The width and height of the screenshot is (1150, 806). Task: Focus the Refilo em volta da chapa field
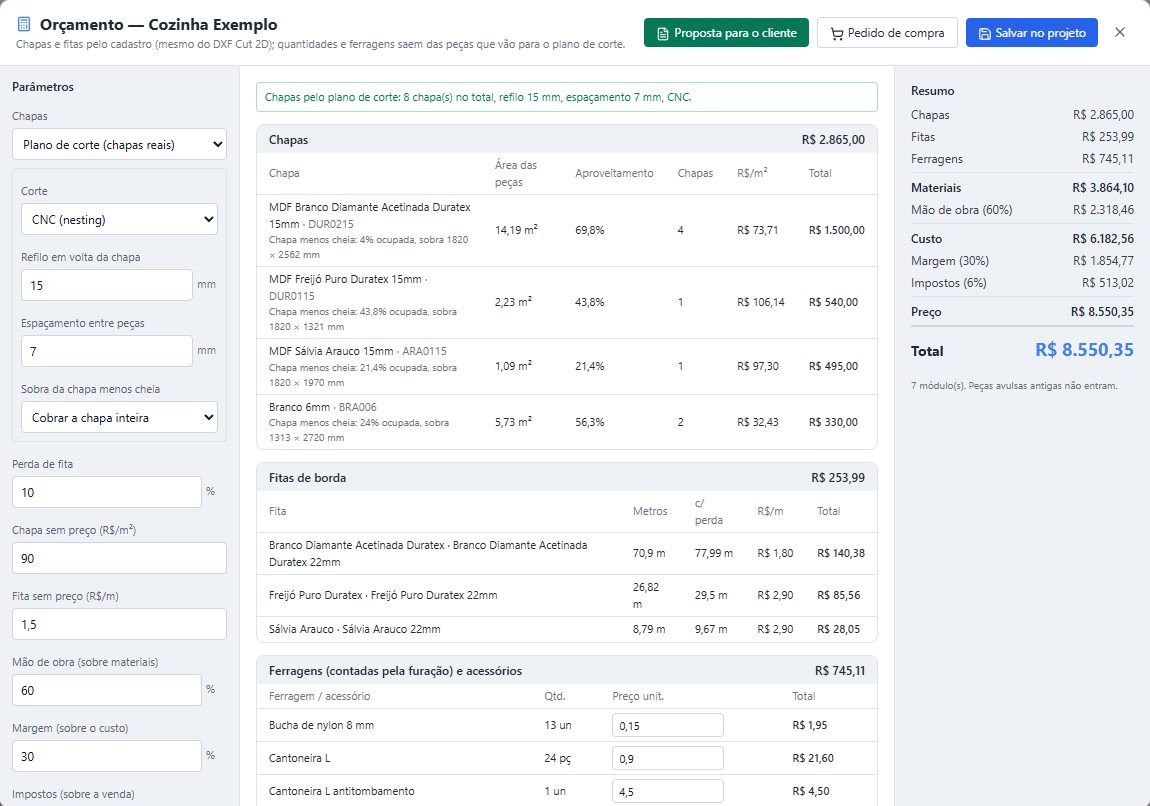click(x=107, y=285)
